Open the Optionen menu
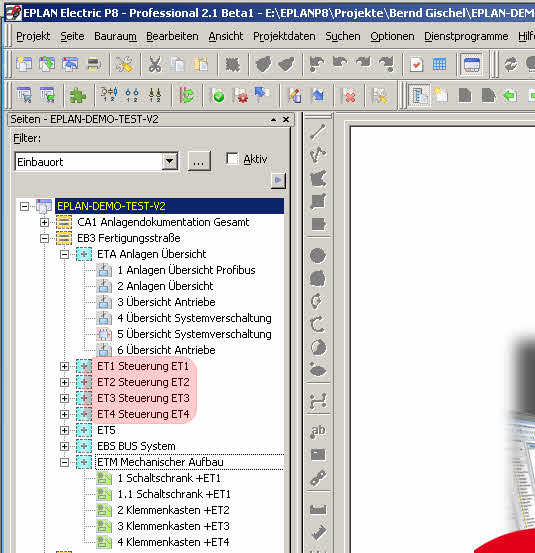The width and height of the screenshot is (535, 553). pos(392,36)
